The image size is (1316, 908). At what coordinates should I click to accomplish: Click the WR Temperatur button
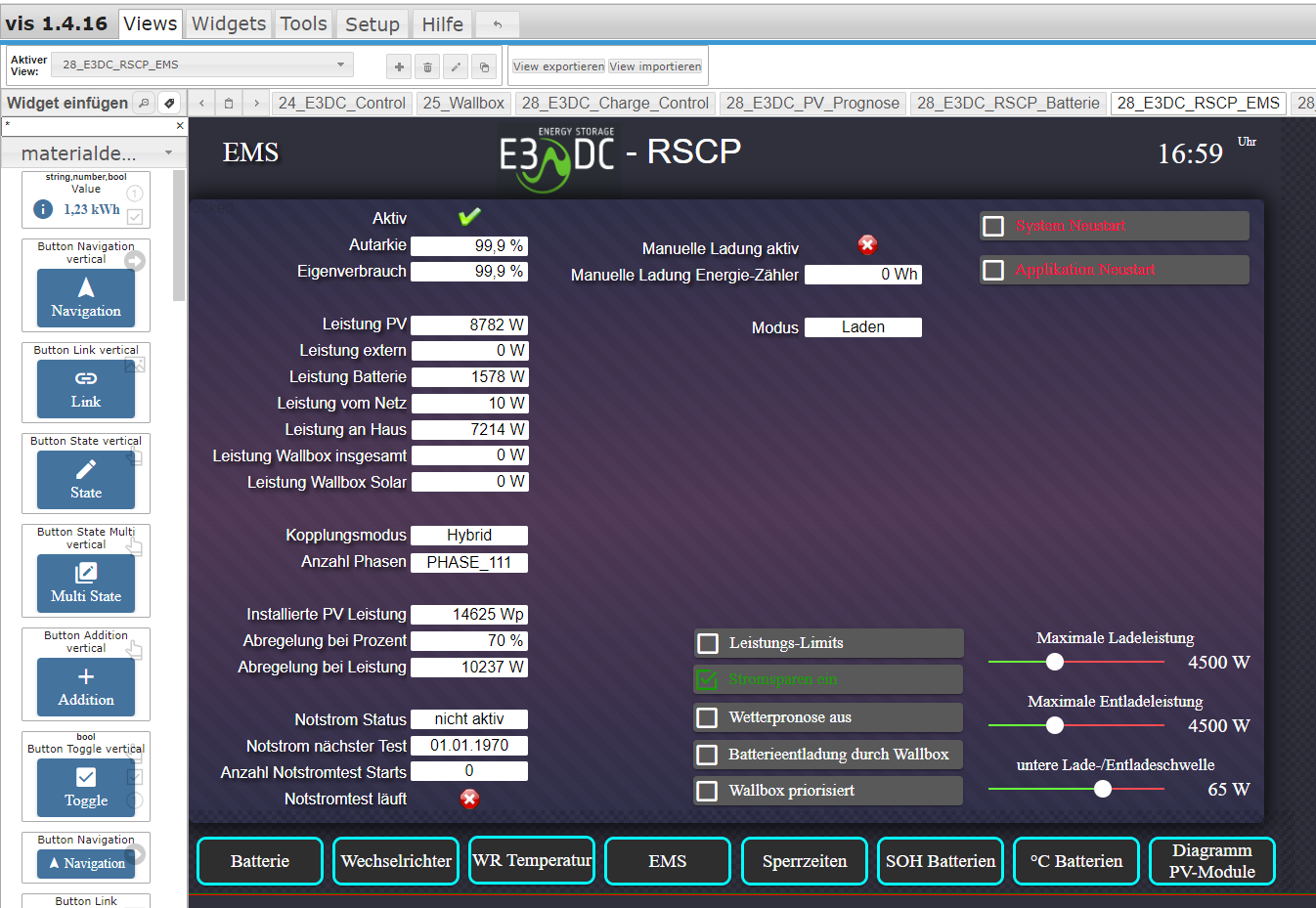pyautogui.click(x=532, y=860)
